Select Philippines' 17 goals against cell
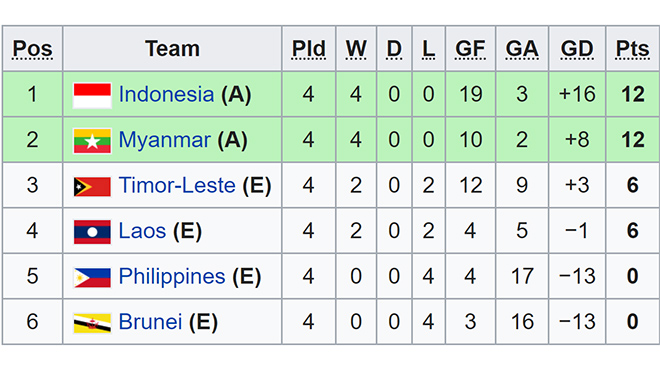The width and height of the screenshot is (660, 371). click(522, 277)
